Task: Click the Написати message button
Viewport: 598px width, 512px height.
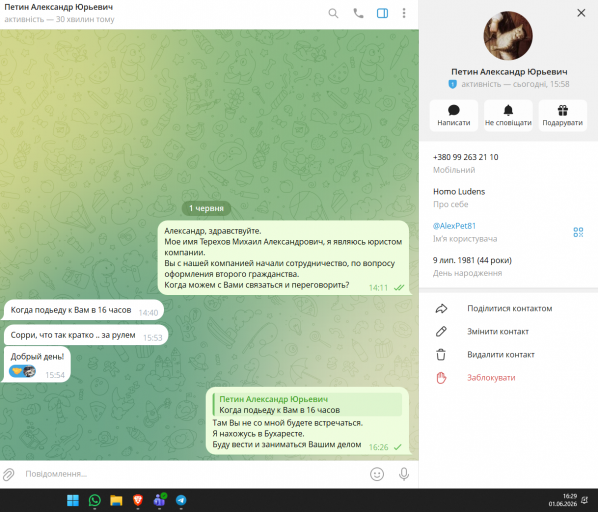Action: pyautogui.click(x=453, y=116)
